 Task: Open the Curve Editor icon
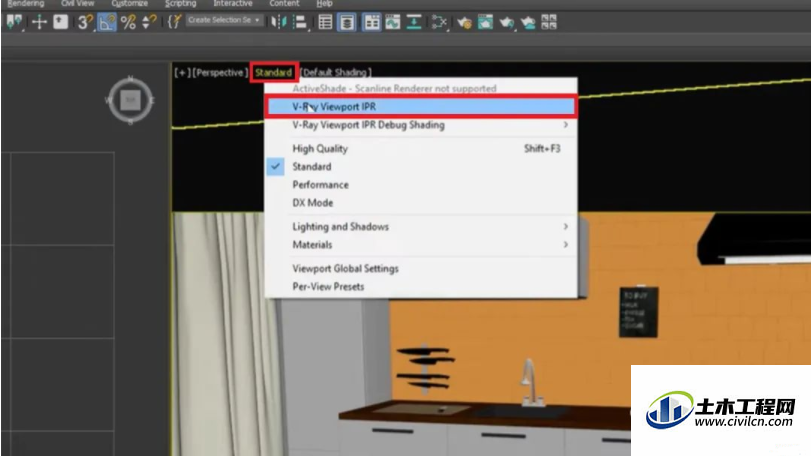tap(393, 22)
